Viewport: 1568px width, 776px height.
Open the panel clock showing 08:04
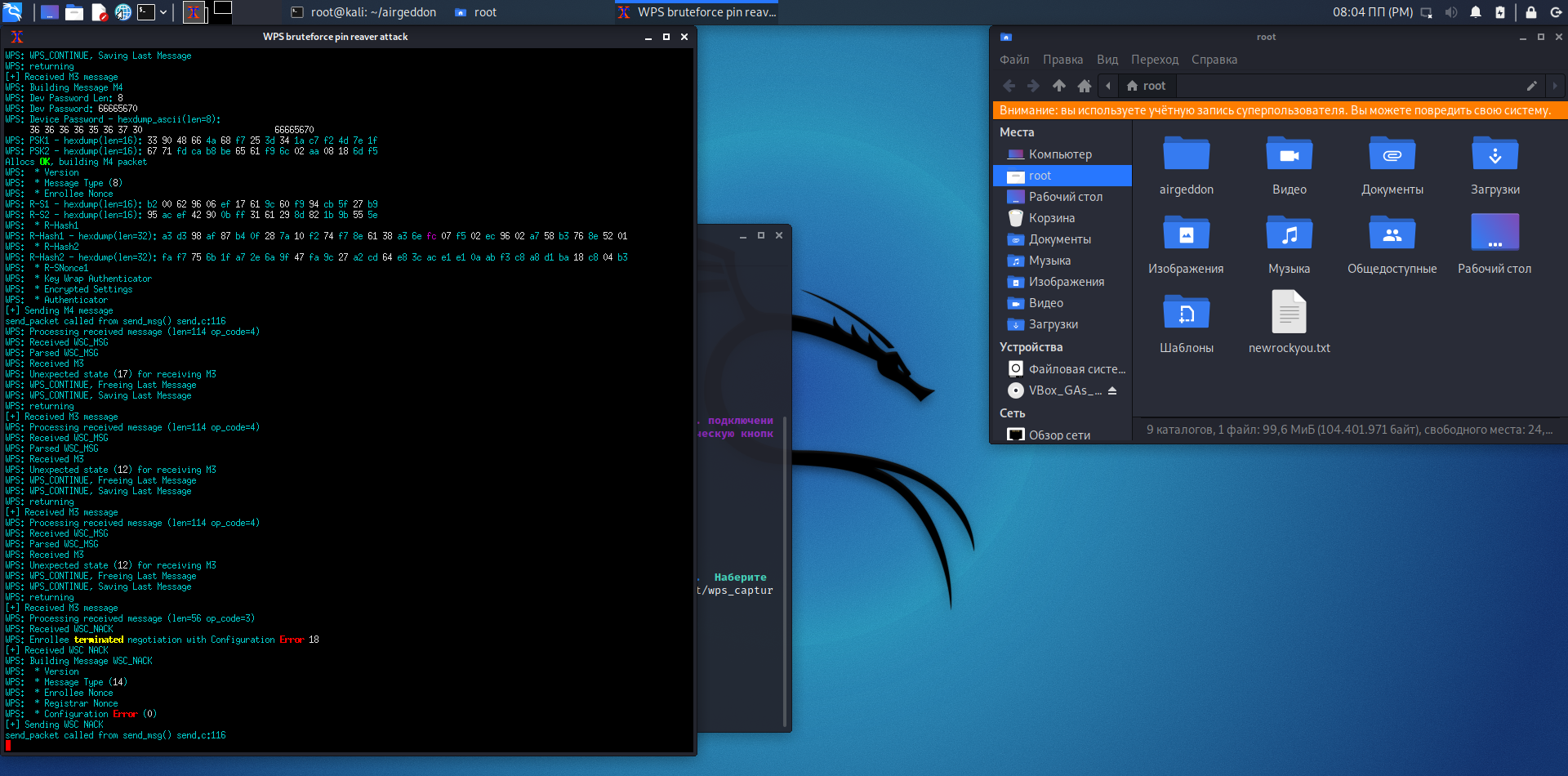[x=1373, y=12]
